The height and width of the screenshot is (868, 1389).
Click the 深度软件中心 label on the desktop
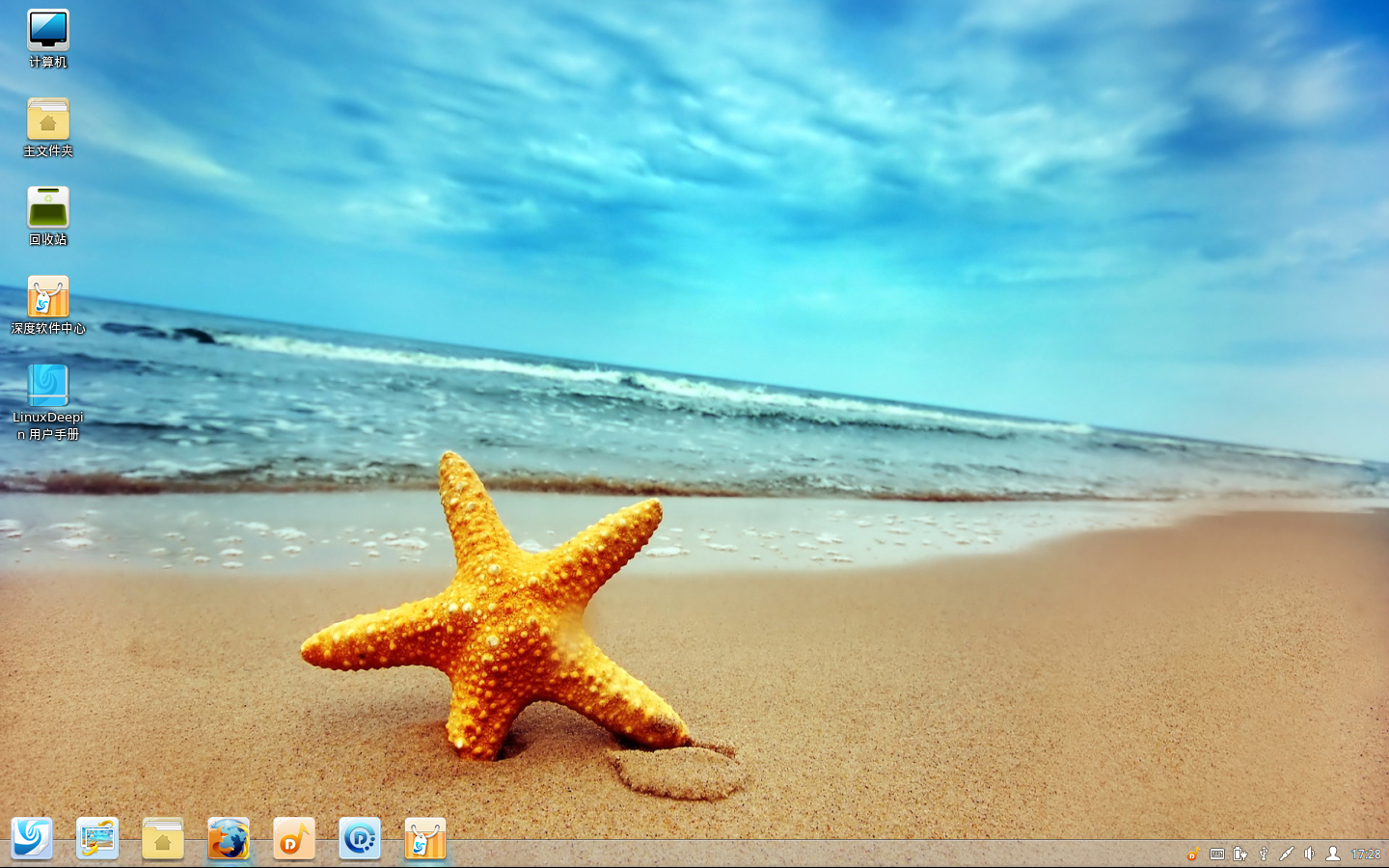click(48, 328)
